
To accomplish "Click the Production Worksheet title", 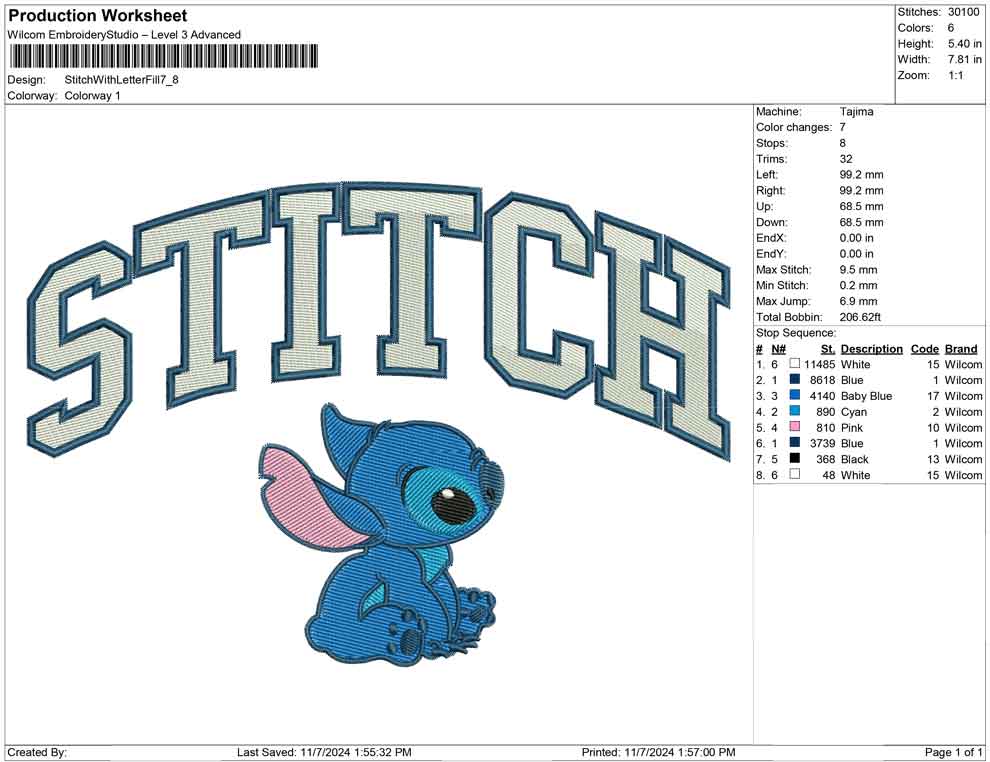I will pos(98,16).
